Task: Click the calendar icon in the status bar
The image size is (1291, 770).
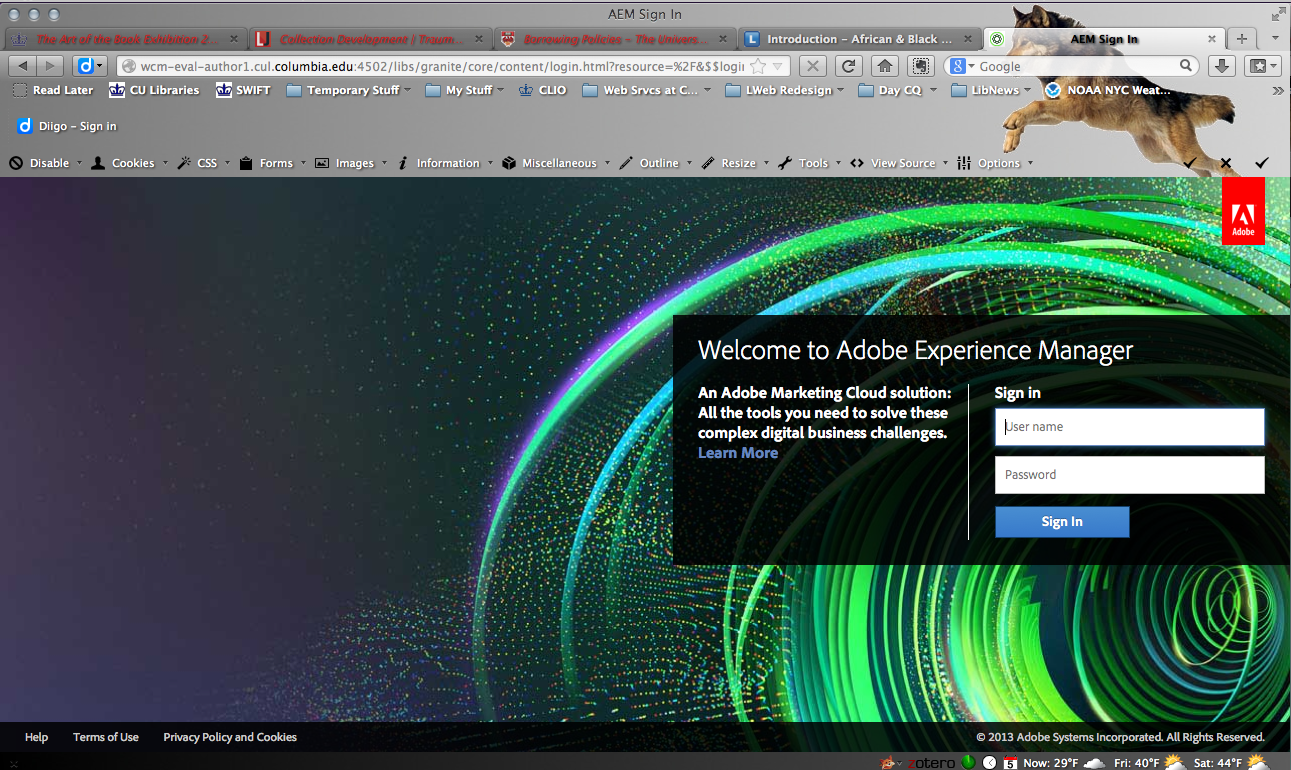Action: (x=1011, y=763)
